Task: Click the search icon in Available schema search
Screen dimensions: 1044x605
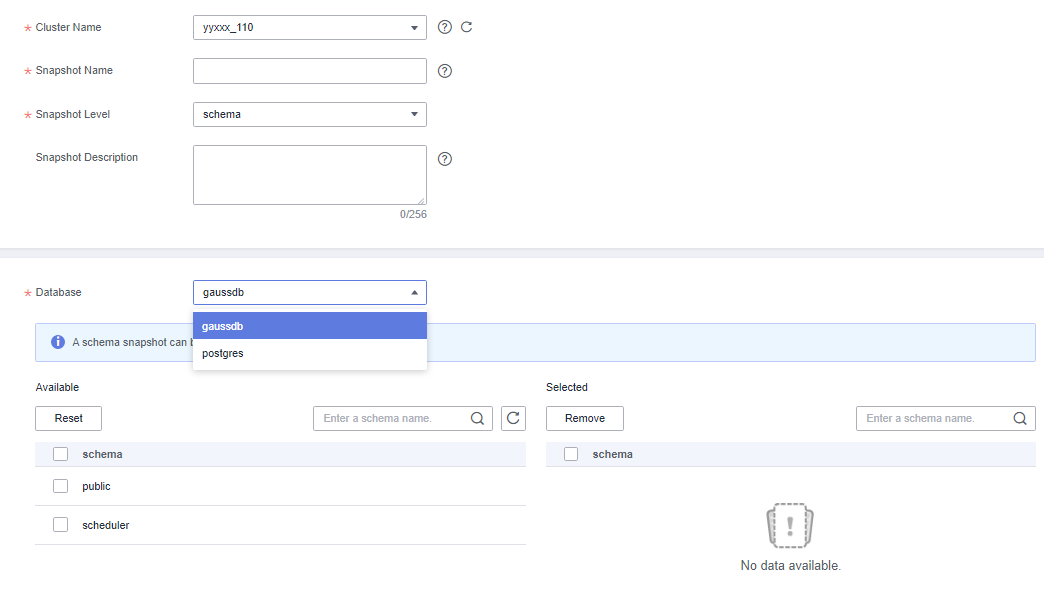Action: coord(478,419)
